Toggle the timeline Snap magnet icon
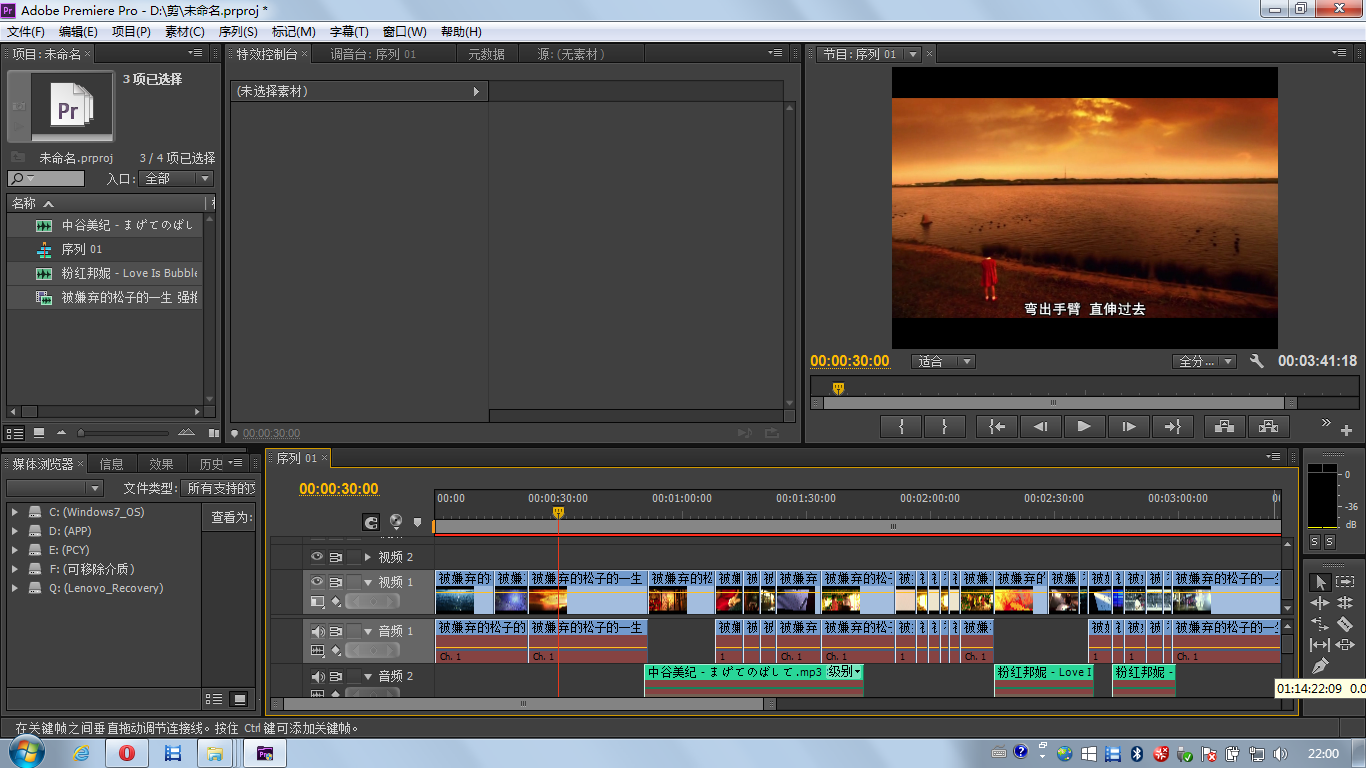The width and height of the screenshot is (1366, 768). coord(371,522)
